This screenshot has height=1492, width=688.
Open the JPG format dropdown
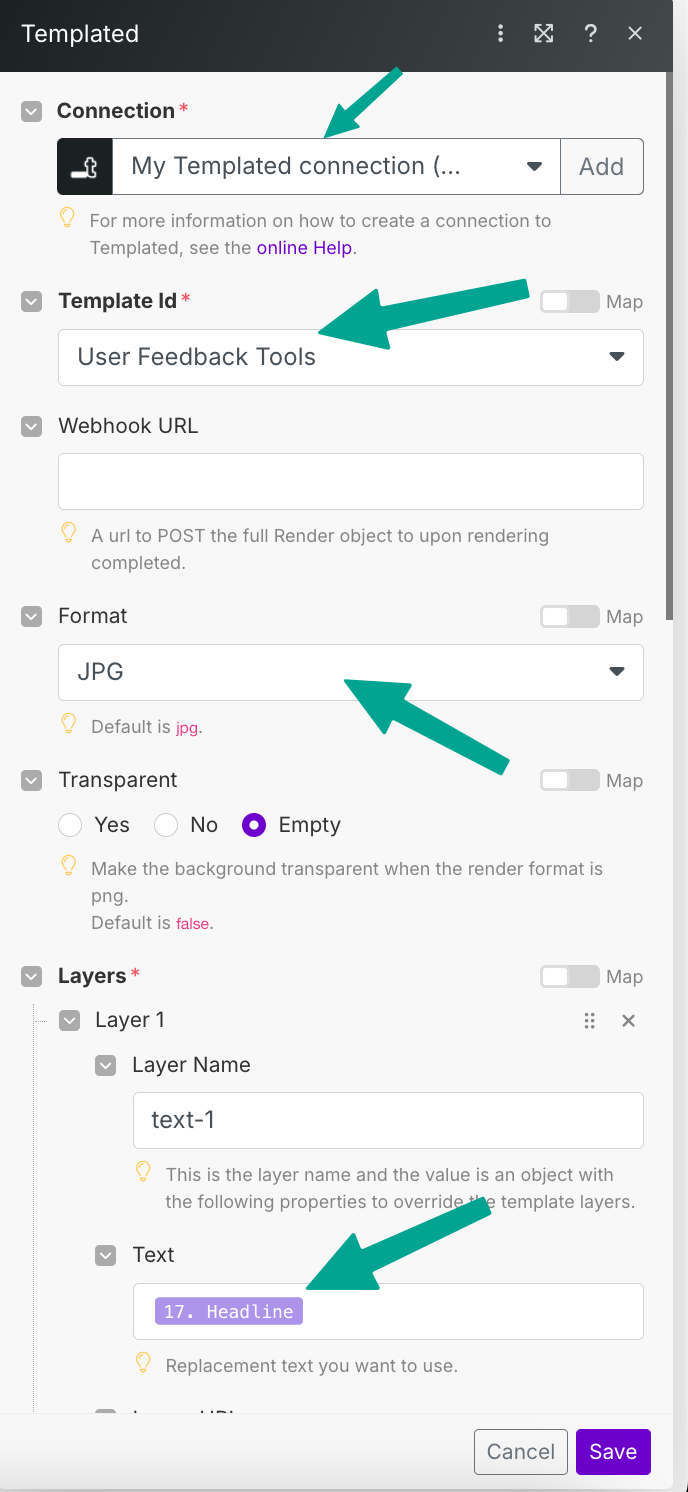[350, 672]
